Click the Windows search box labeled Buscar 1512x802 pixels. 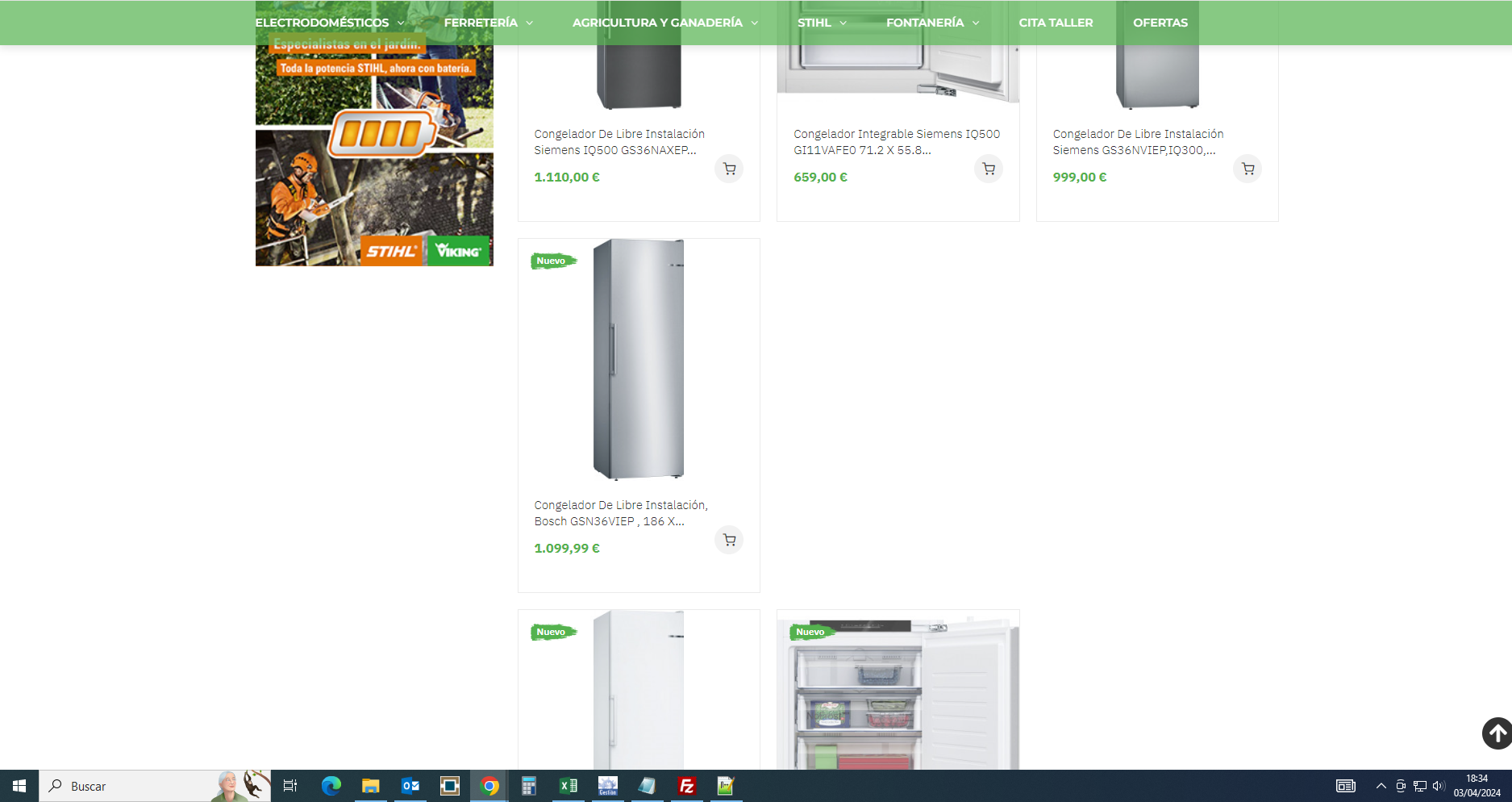pos(155,786)
